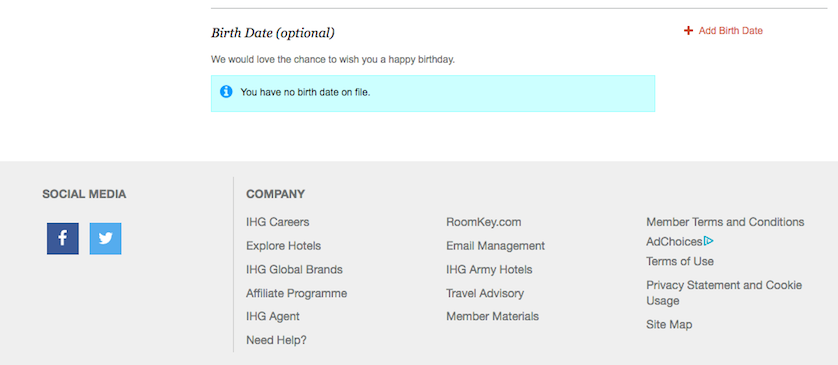Visit the Affiliate Programme link
Image resolution: width=838 pixels, height=365 pixels.
[296, 293]
